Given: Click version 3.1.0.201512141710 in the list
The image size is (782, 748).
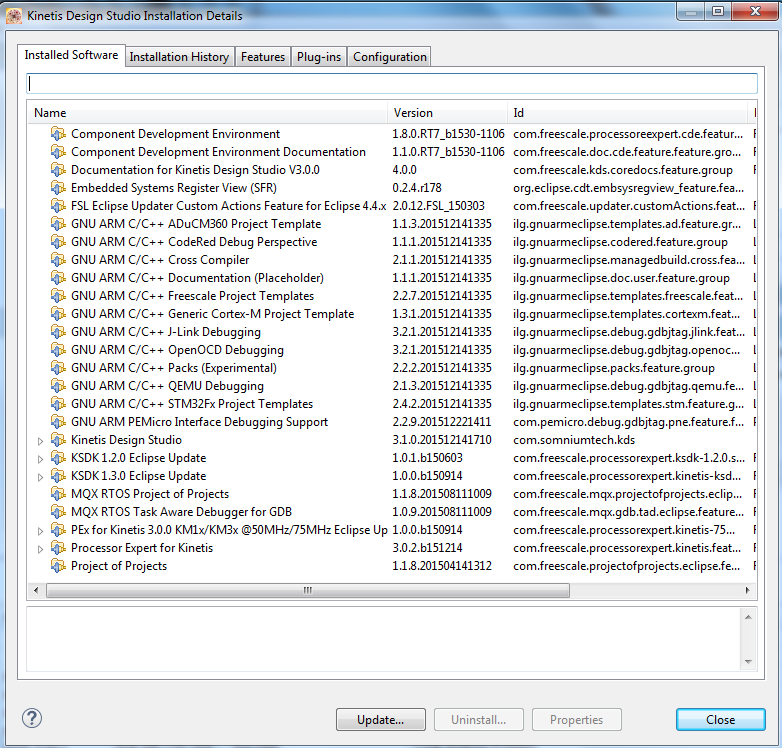Looking at the screenshot, I should click(x=442, y=440).
